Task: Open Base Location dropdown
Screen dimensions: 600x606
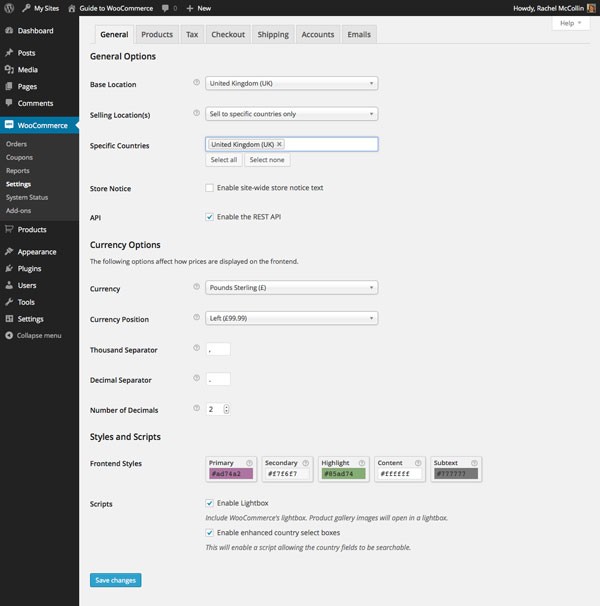Action: 291,83
